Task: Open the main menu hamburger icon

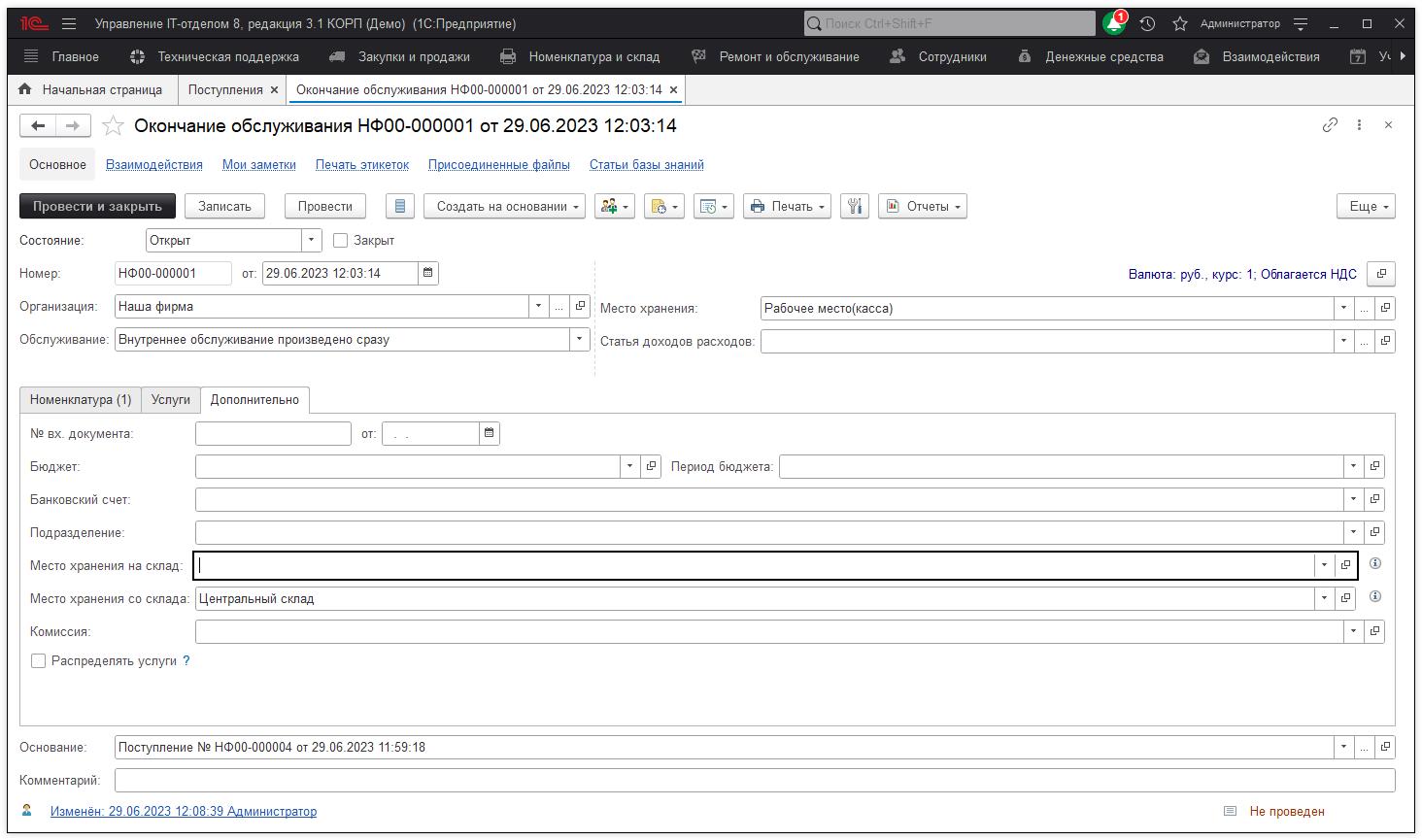Action: coord(69,23)
